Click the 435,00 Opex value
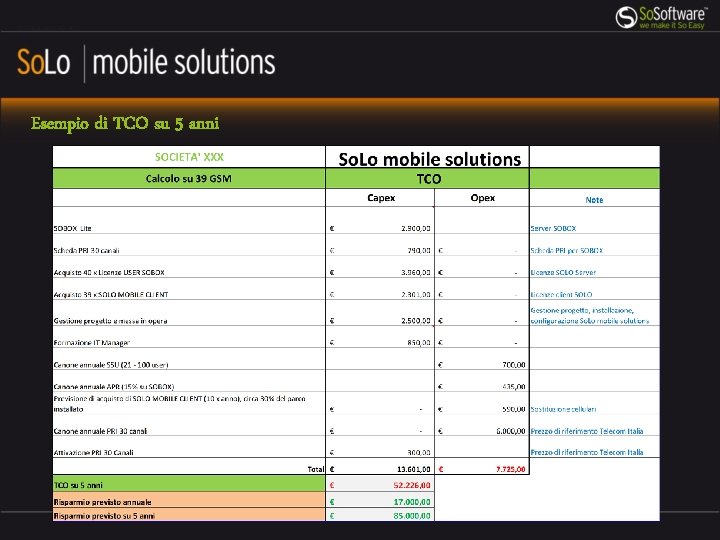Screen dimensions: 720x540 click(x=514, y=387)
